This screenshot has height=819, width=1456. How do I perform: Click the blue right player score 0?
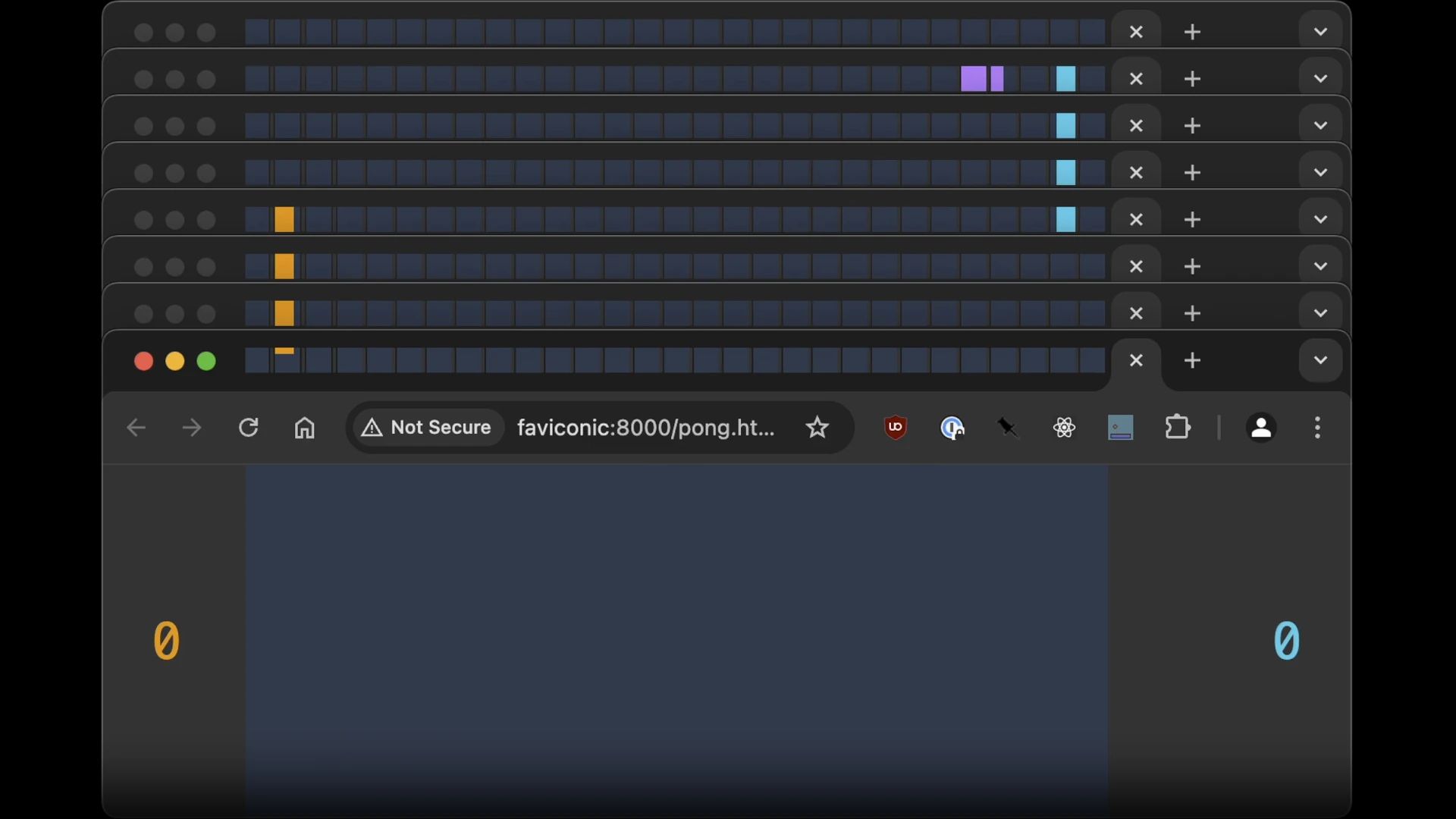(x=1287, y=641)
